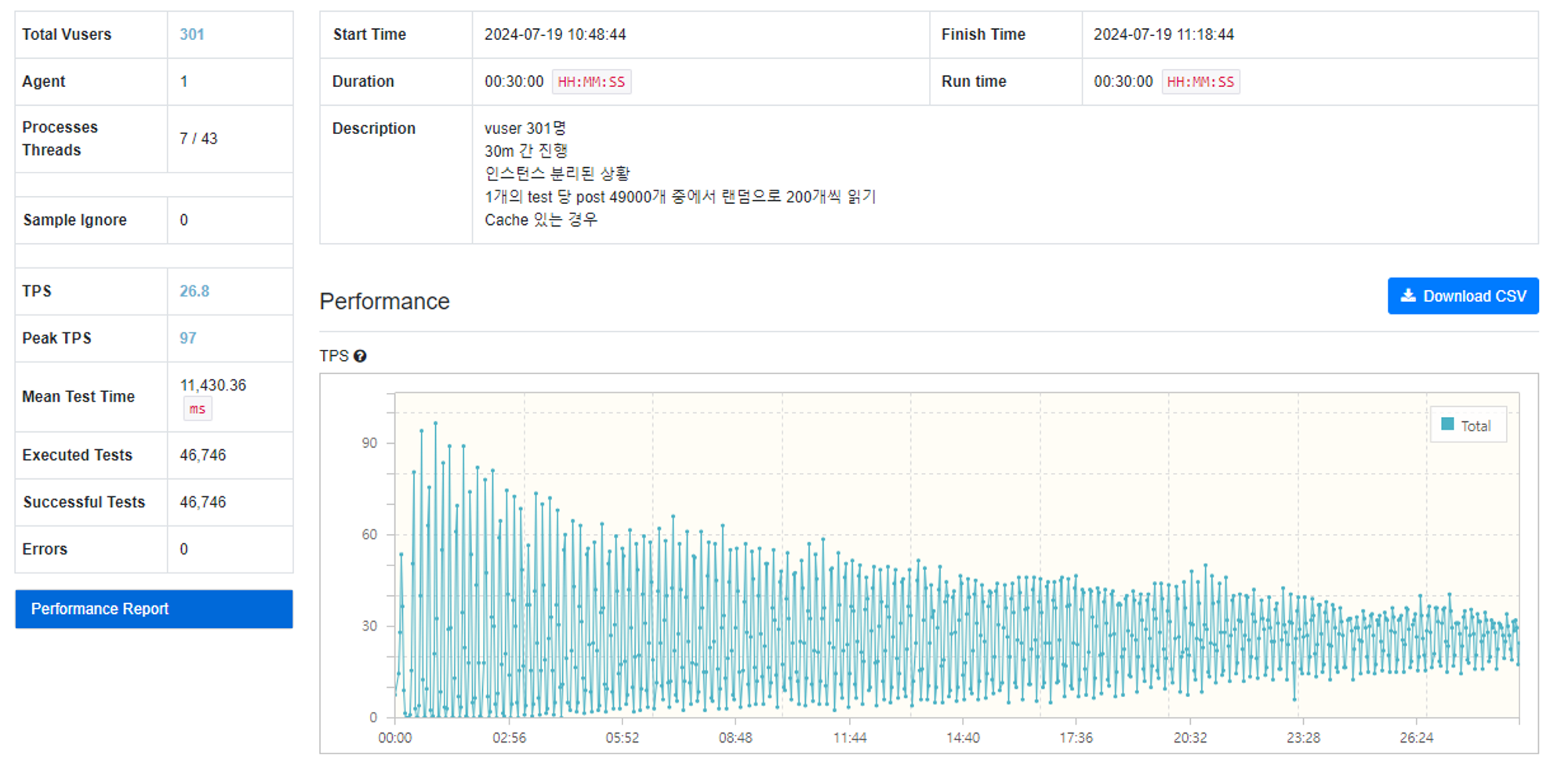1568x774 pixels.
Task: Click the 23:28 time axis label
Action: [1303, 738]
